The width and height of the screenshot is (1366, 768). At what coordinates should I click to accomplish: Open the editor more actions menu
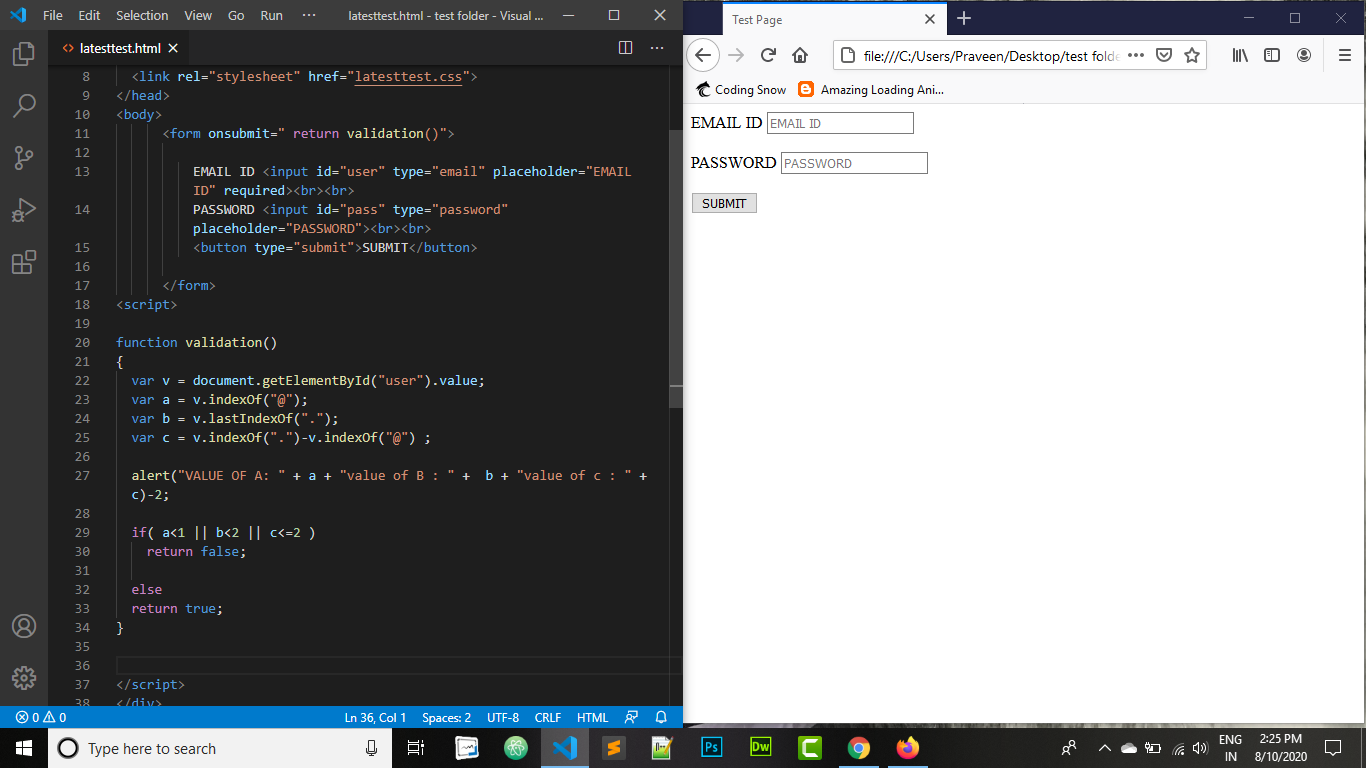click(x=657, y=47)
